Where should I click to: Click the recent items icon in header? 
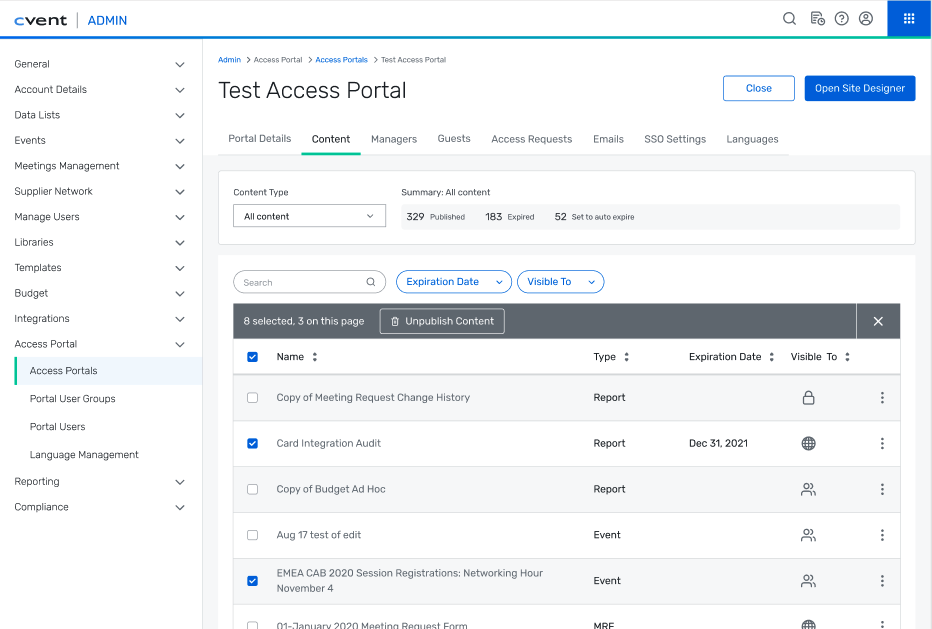[x=817, y=19]
